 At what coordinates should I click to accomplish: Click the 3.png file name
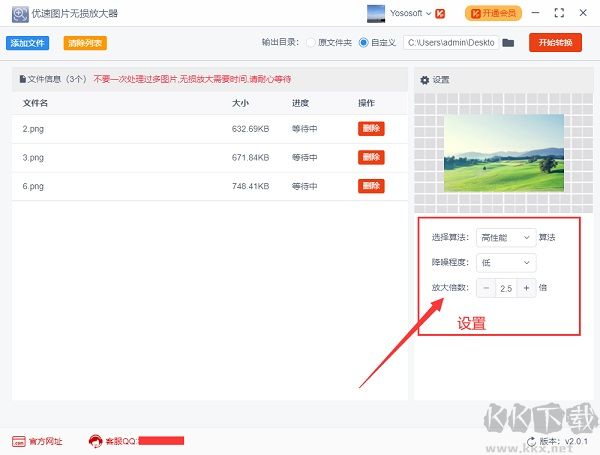click(x=33, y=158)
